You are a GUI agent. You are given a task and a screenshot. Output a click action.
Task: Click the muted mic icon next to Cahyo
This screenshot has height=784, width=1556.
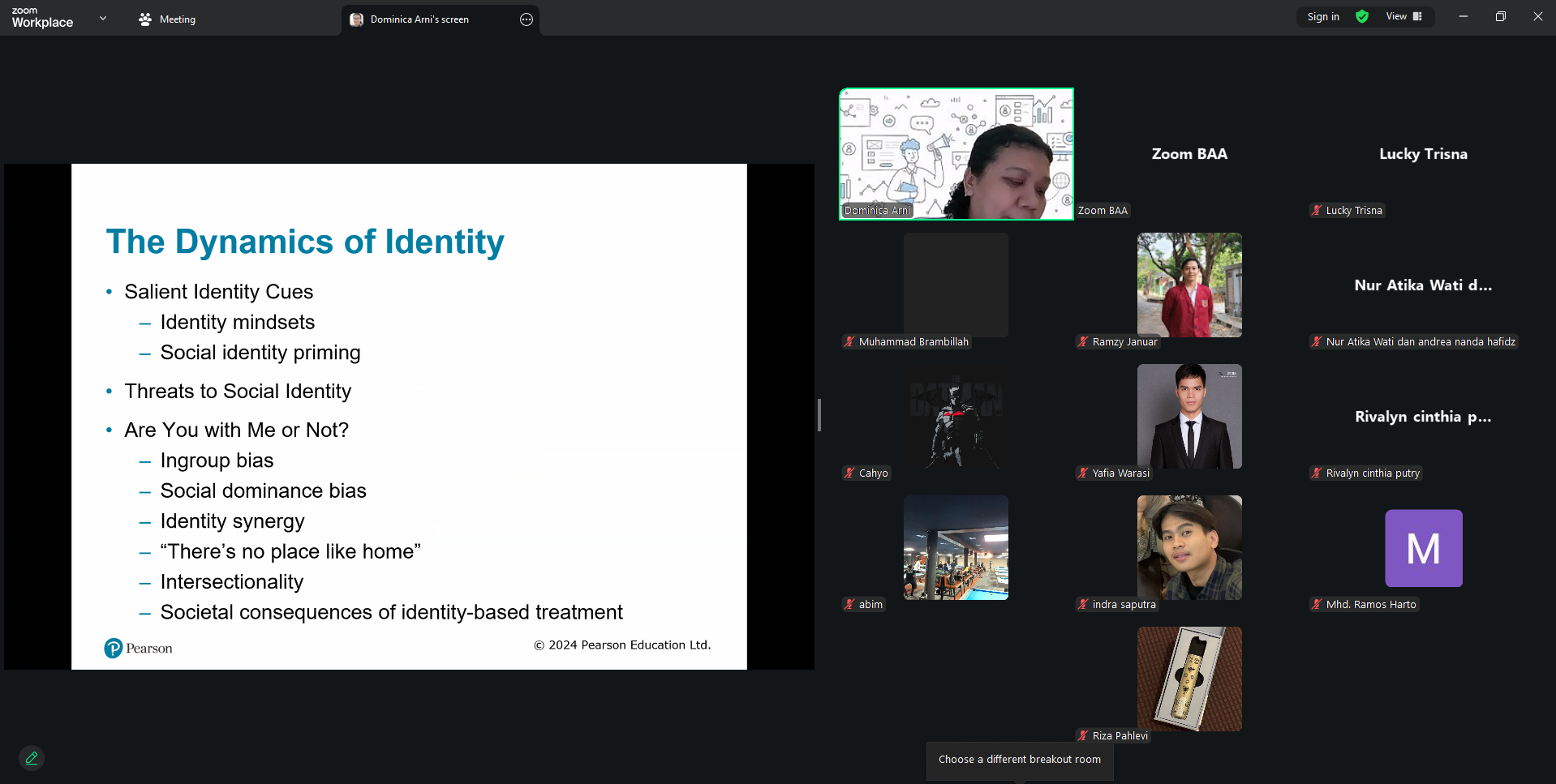pyautogui.click(x=849, y=473)
